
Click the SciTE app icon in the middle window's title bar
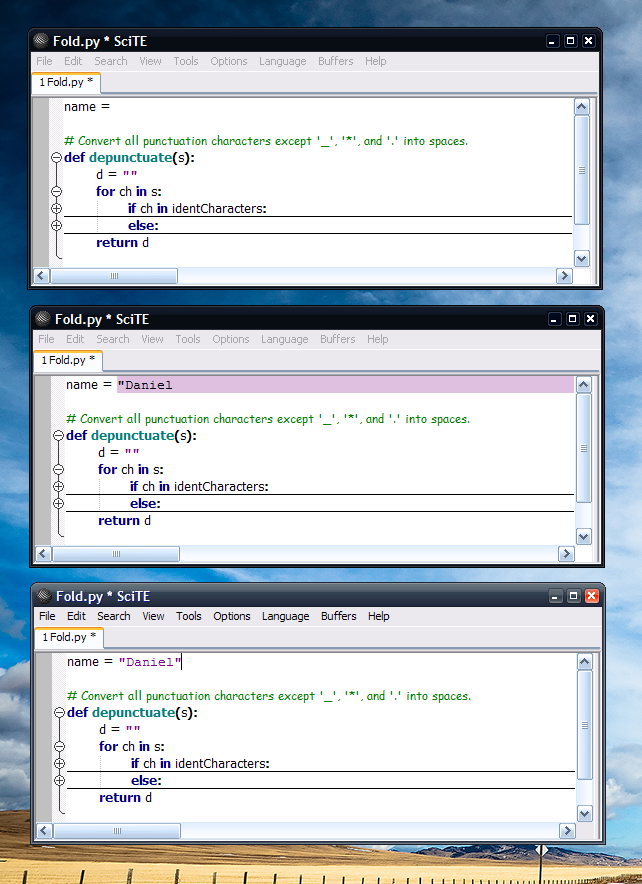[43, 319]
